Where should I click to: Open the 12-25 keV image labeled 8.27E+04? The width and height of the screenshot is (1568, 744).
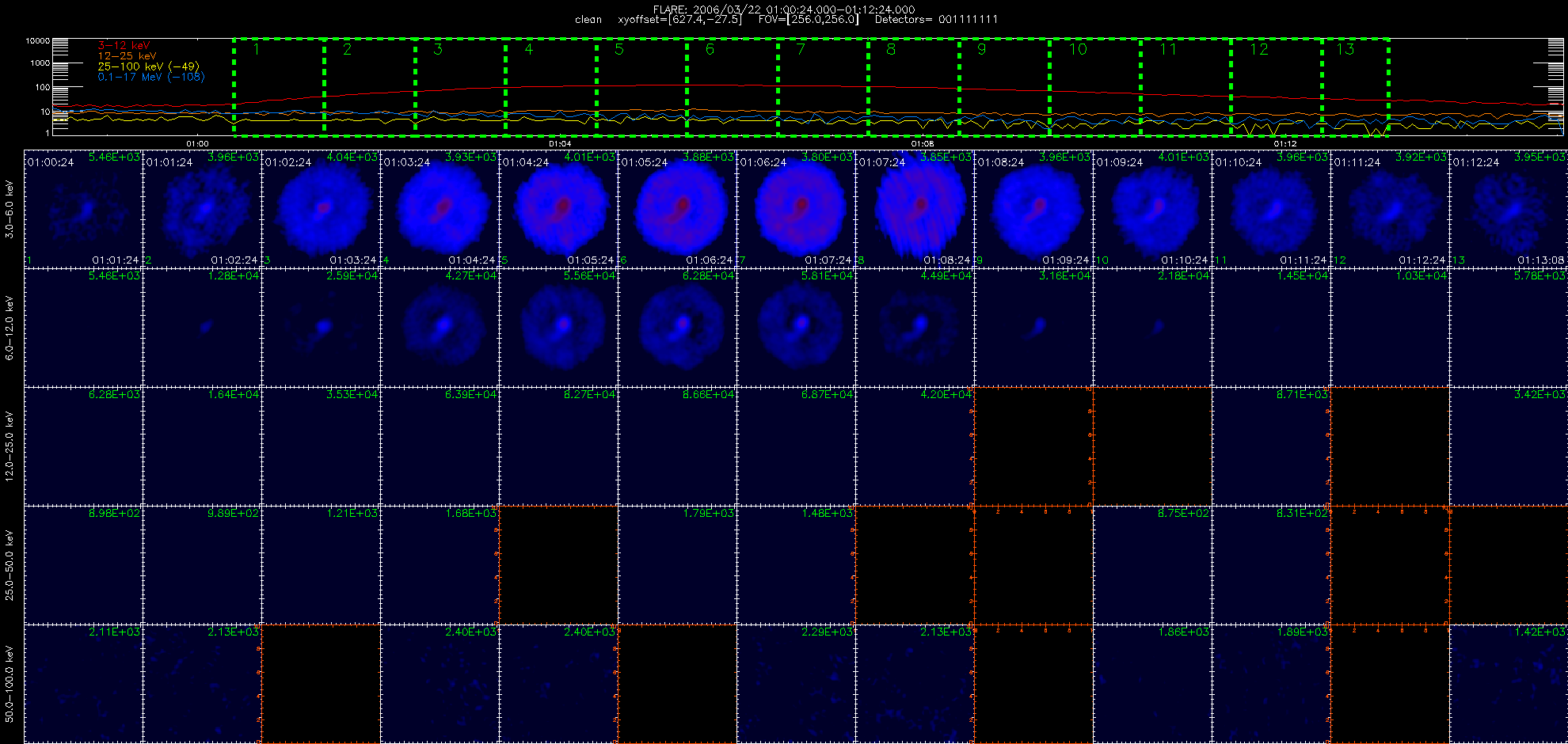click(x=558, y=446)
